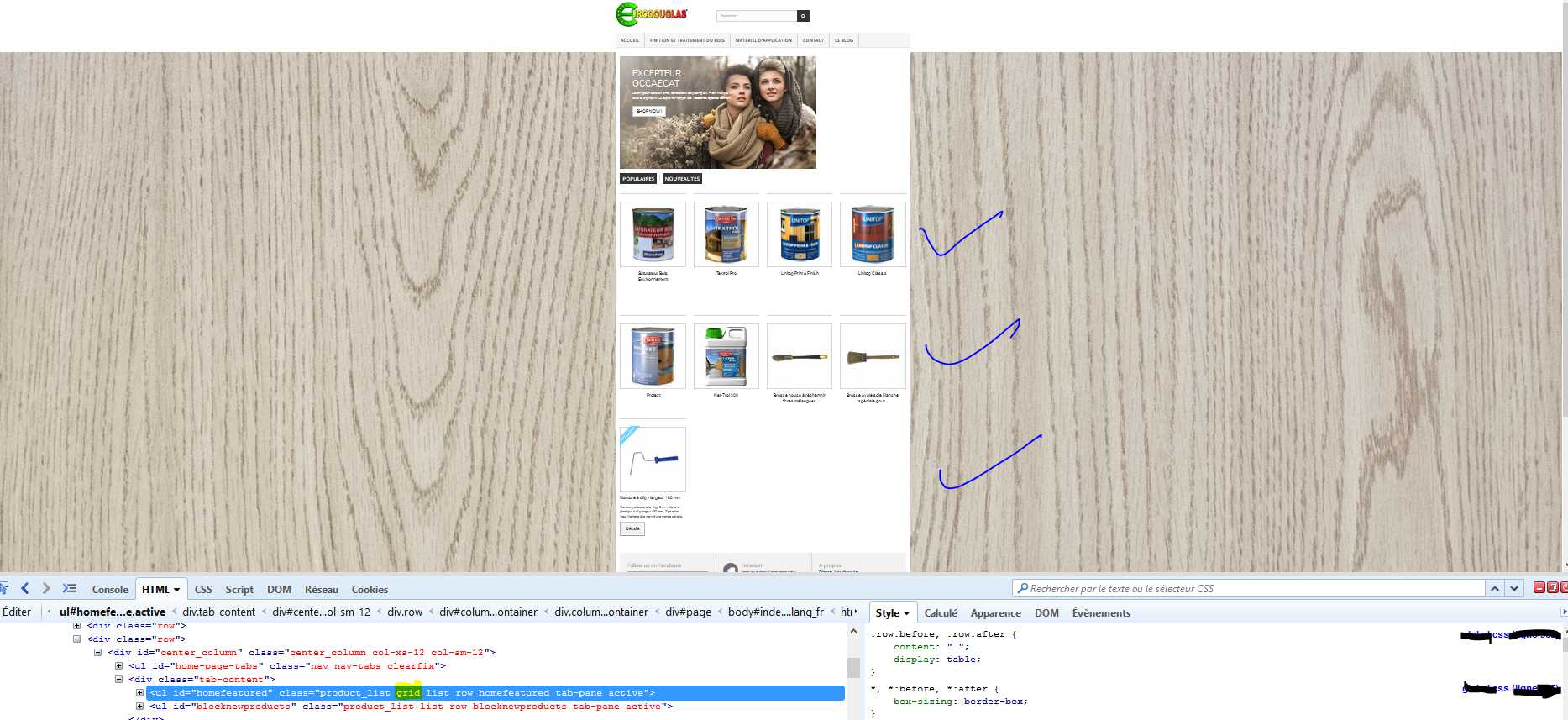Activate Firebug element inspector icon

[4, 588]
